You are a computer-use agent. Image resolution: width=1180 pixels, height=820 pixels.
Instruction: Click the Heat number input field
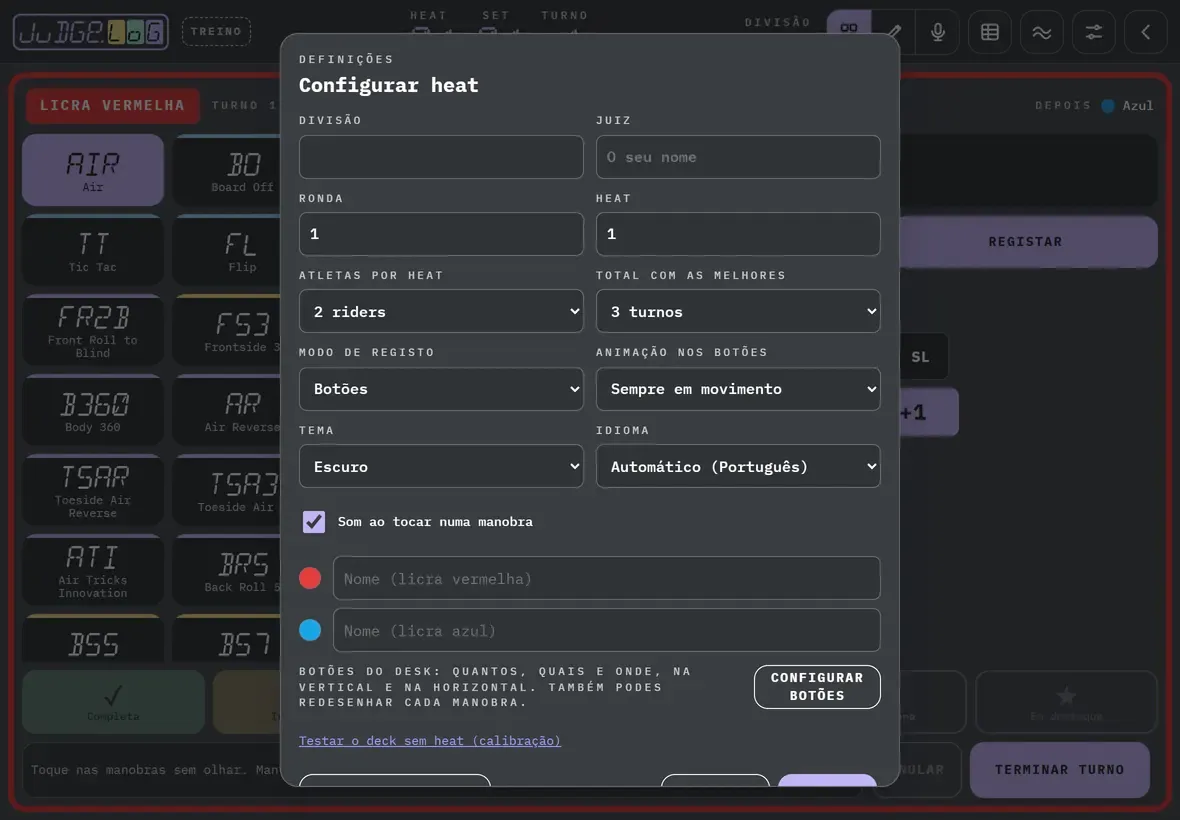click(x=738, y=234)
